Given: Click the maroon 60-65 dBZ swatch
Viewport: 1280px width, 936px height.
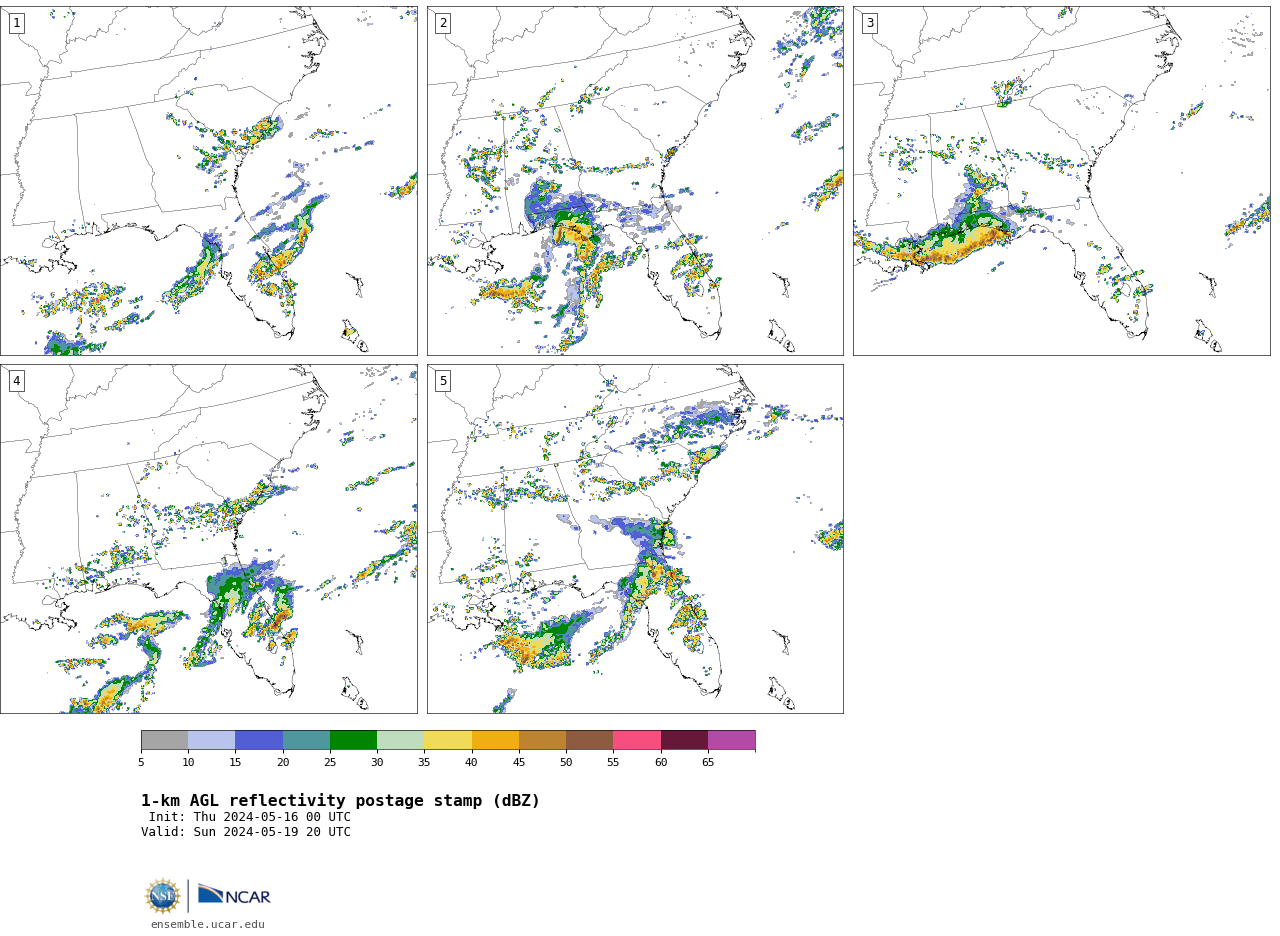Looking at the screenshot, I should pos(684,740).
